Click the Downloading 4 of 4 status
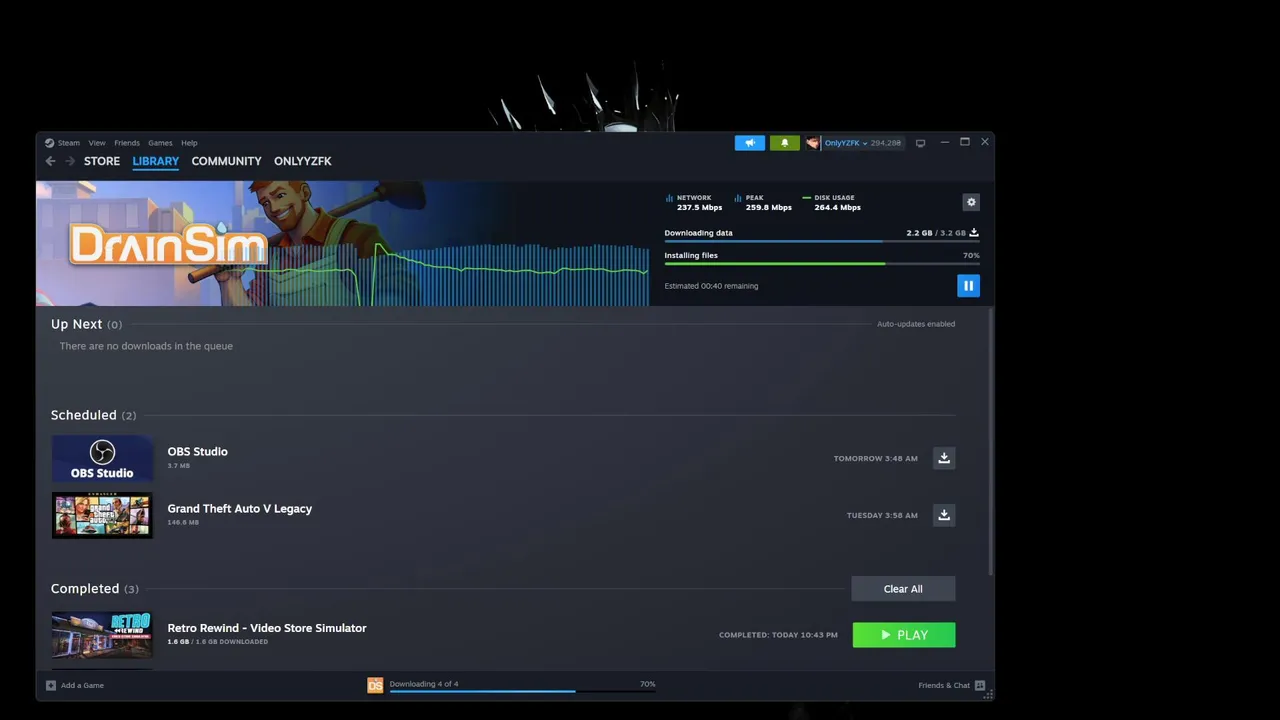 click(424, 684)
